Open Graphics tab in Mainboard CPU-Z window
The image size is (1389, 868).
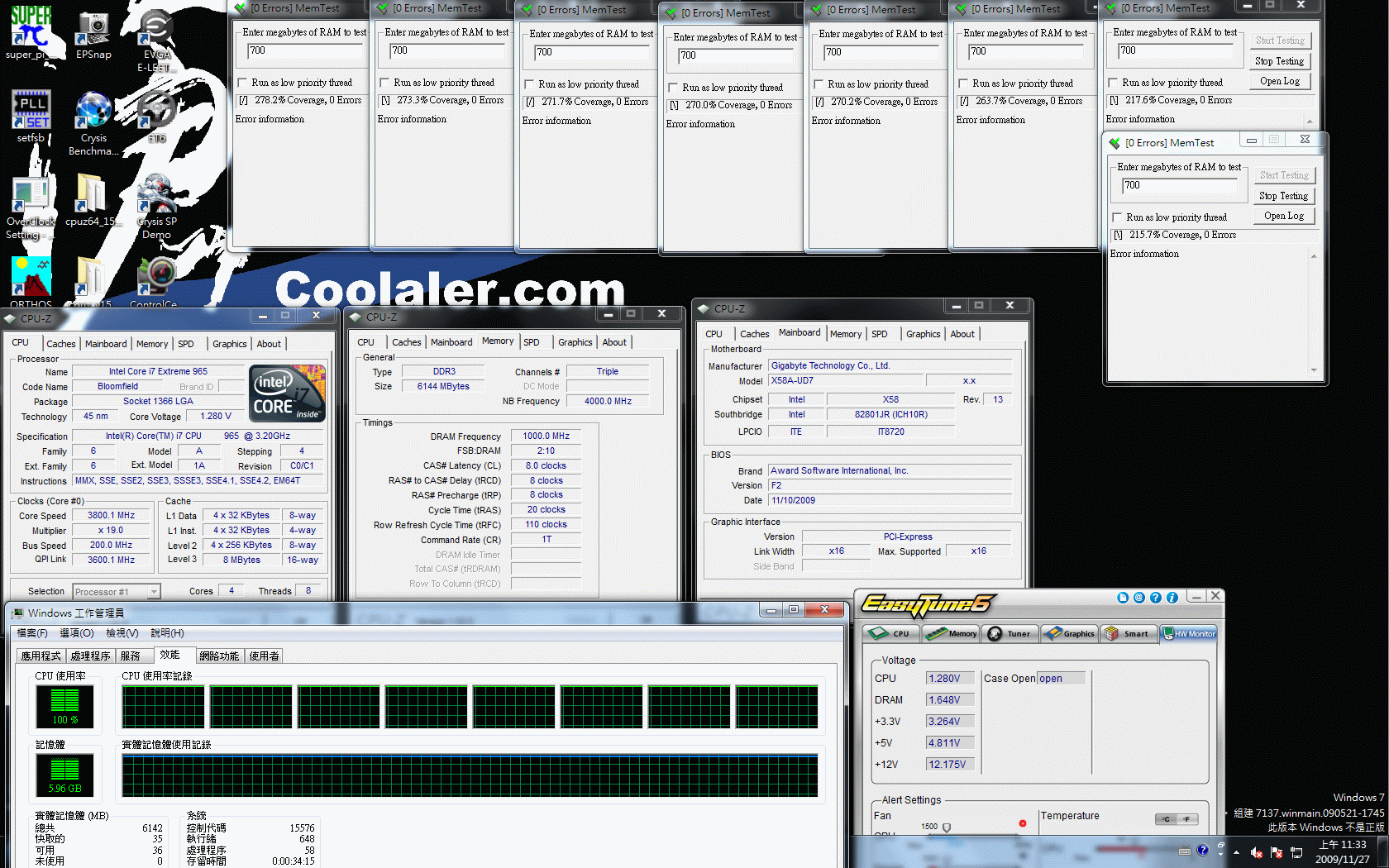click(923, 334)
